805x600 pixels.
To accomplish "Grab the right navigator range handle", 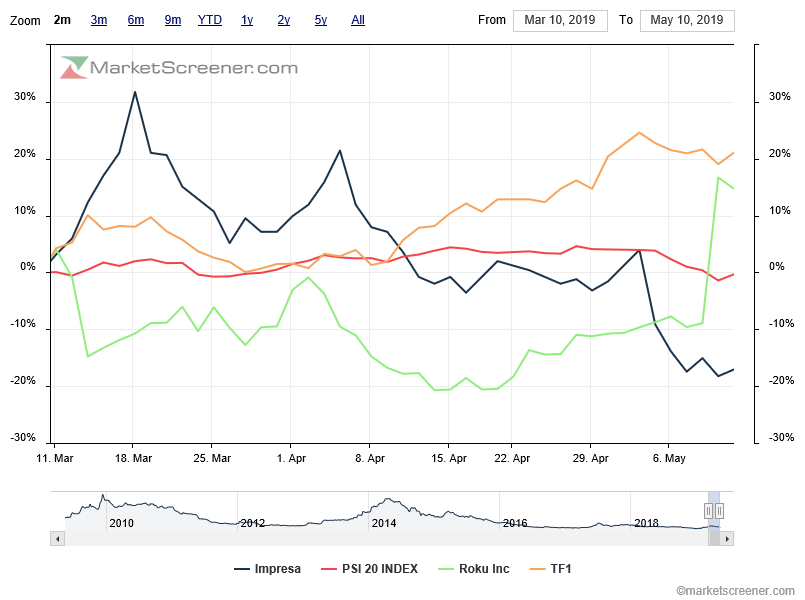I will coord(720,511).
